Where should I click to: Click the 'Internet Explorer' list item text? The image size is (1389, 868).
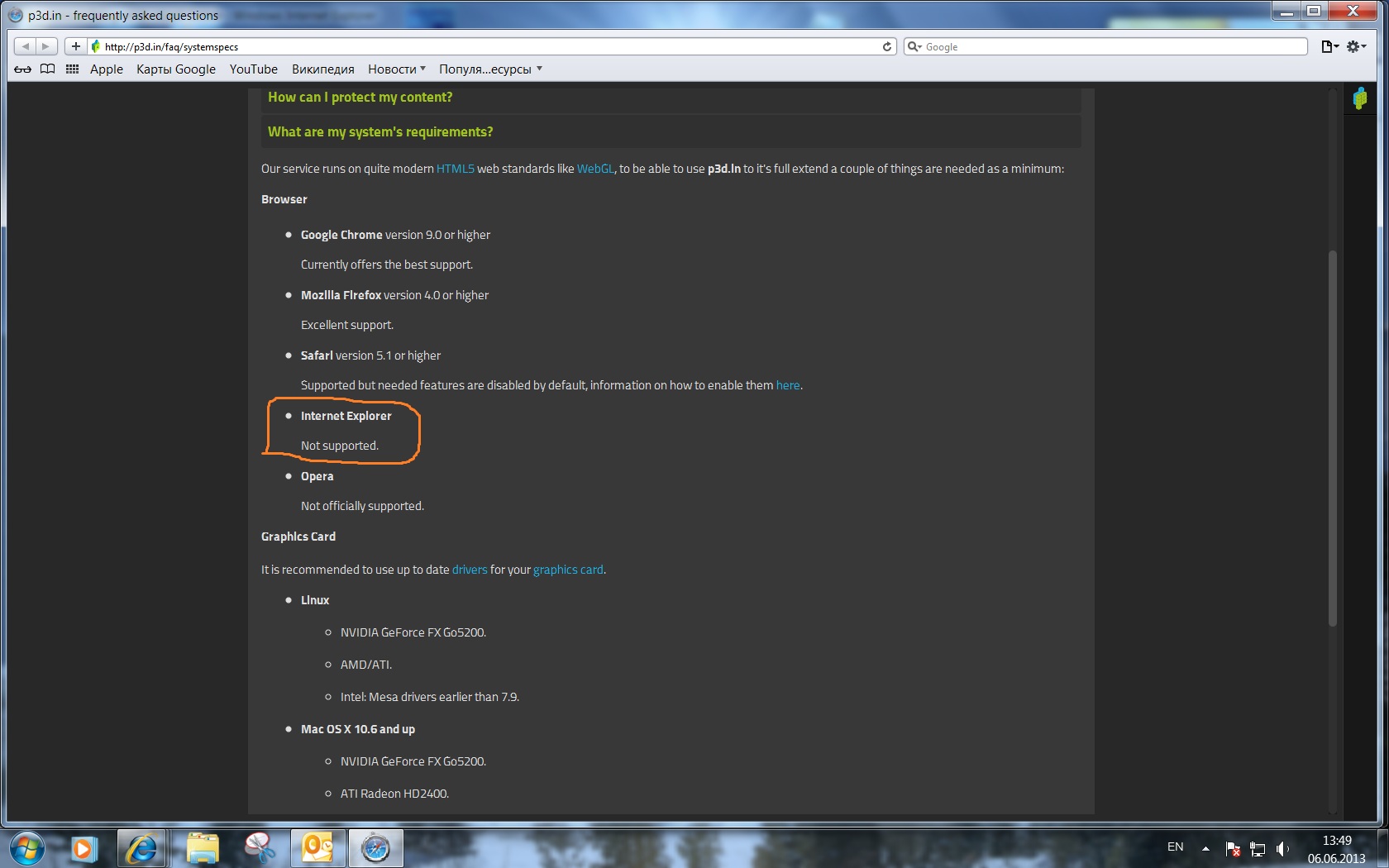click(346, 416)
